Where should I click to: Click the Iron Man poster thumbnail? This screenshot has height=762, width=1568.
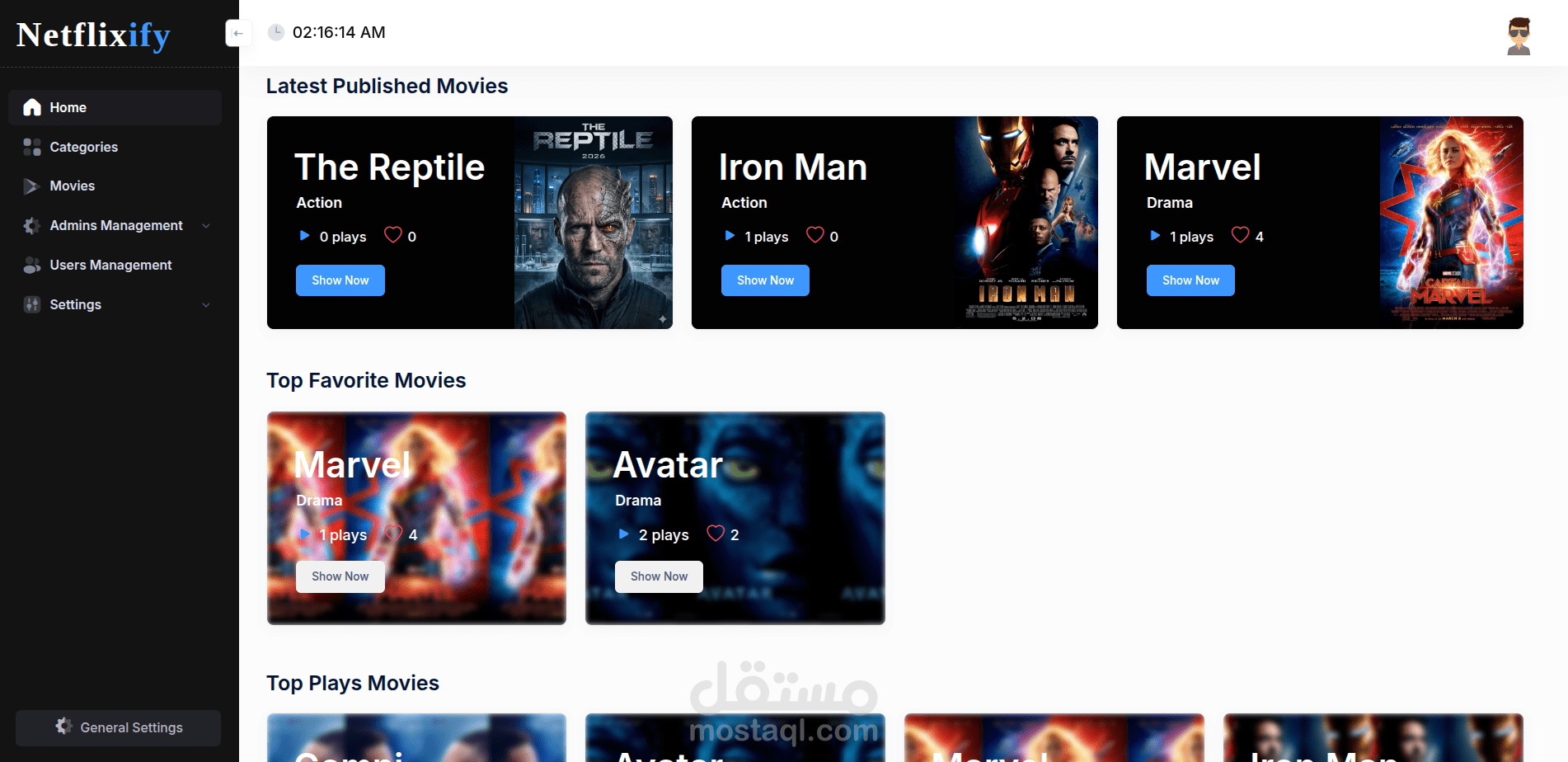[1026, 223]
